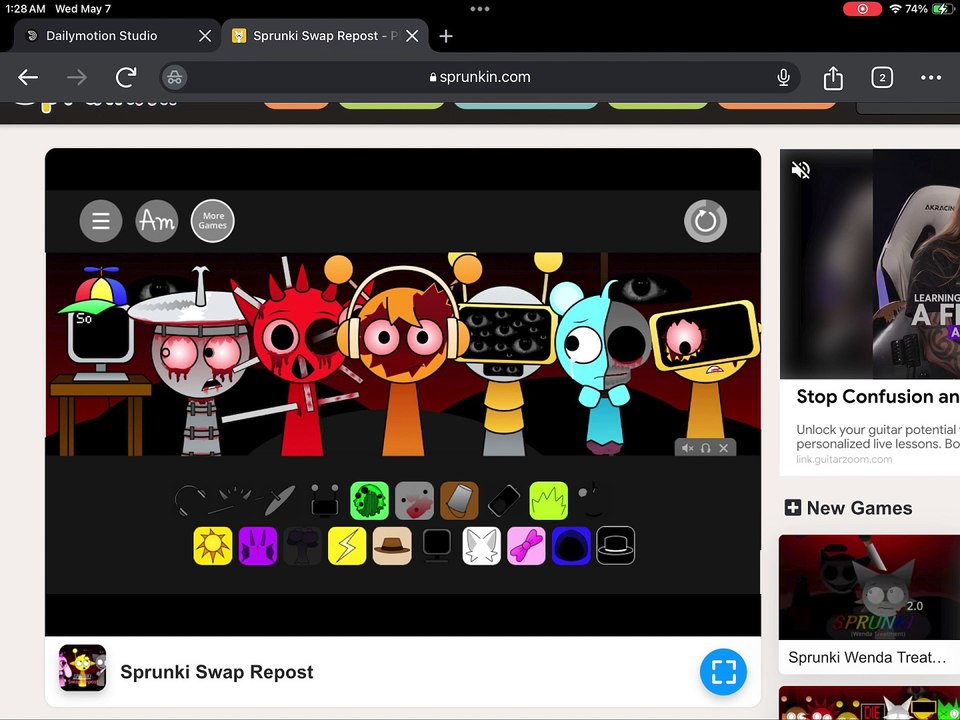This screenshot has width=960, height=720.
Task: Click the circular reset button in game header
Action: pyautogui.click(x=705, y=220)
